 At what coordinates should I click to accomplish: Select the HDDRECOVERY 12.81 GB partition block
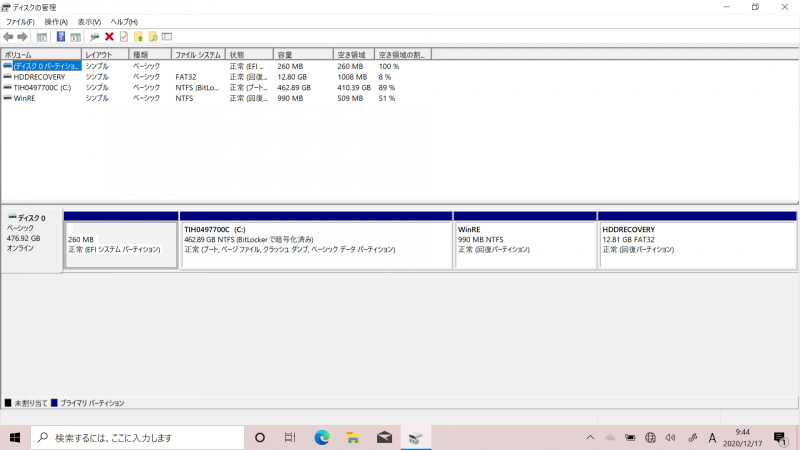click(x=697, y=240)
